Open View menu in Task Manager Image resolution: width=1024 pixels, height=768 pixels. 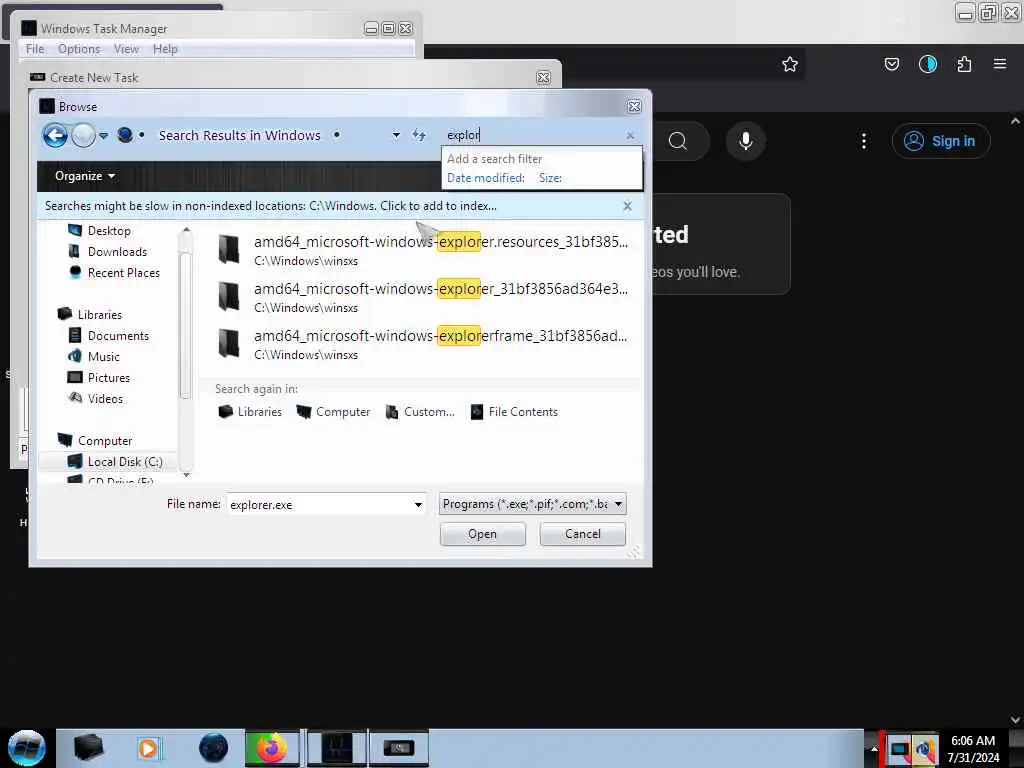pos(126,49)
